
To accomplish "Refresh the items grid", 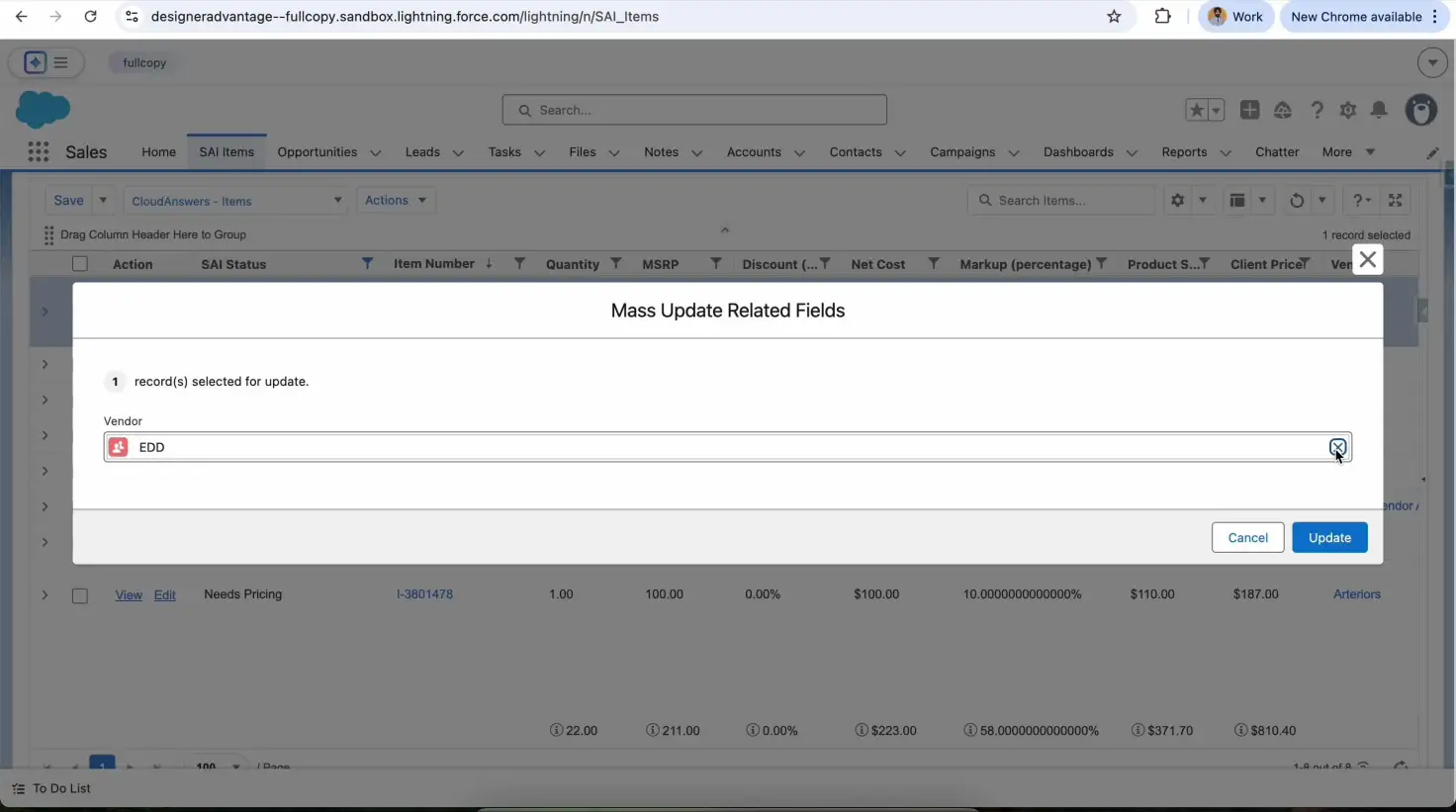I will [1296, 201].
